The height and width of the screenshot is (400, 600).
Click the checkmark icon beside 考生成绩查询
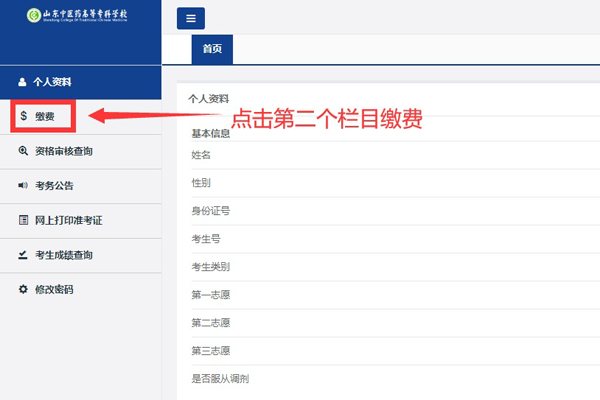[x=23, y=255]
